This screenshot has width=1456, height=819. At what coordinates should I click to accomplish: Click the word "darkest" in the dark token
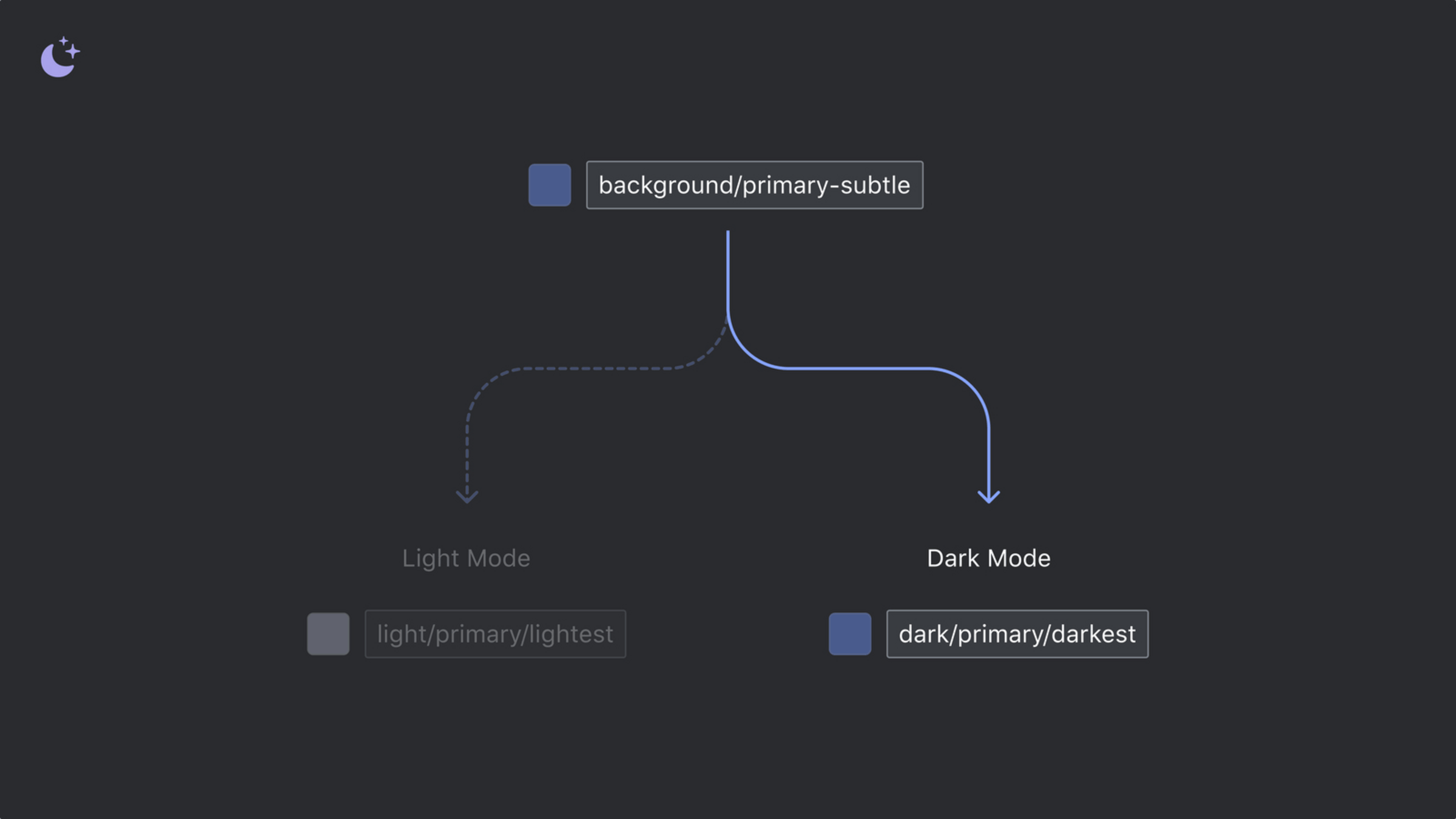pyautogui.click(x=1093, y=634)
